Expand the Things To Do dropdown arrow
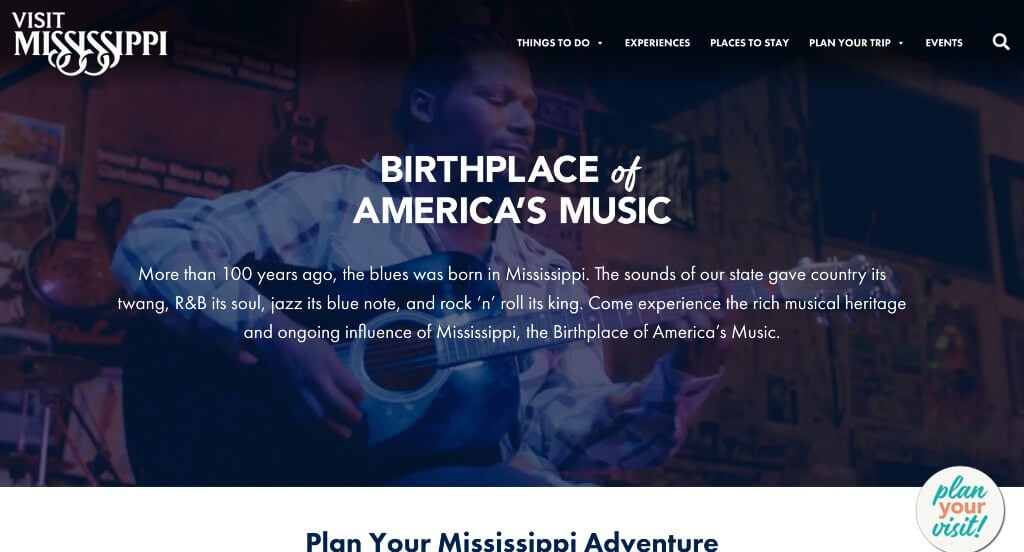 coord(600,43)
